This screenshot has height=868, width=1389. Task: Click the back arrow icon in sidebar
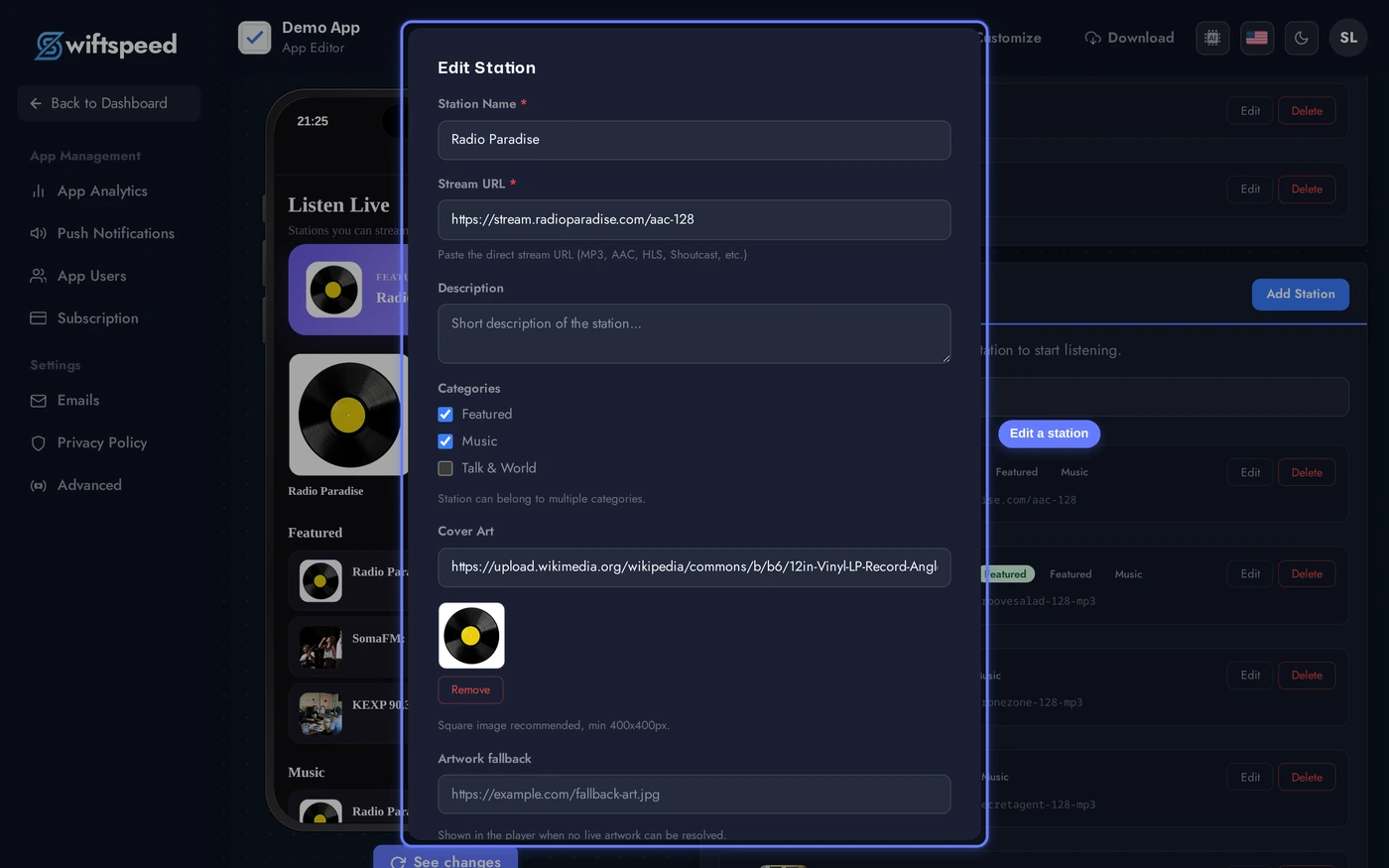click(x=36, y=103)
